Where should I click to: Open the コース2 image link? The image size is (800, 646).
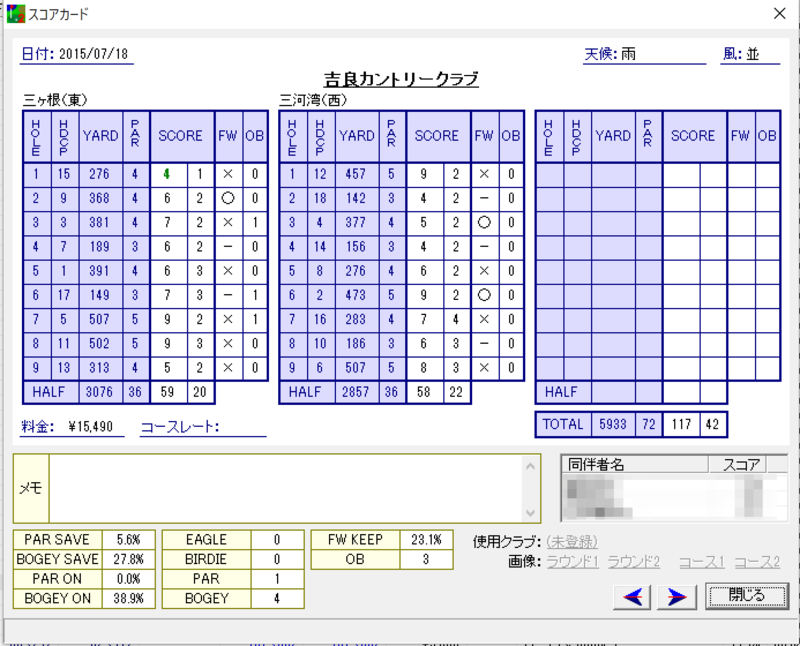757,562
